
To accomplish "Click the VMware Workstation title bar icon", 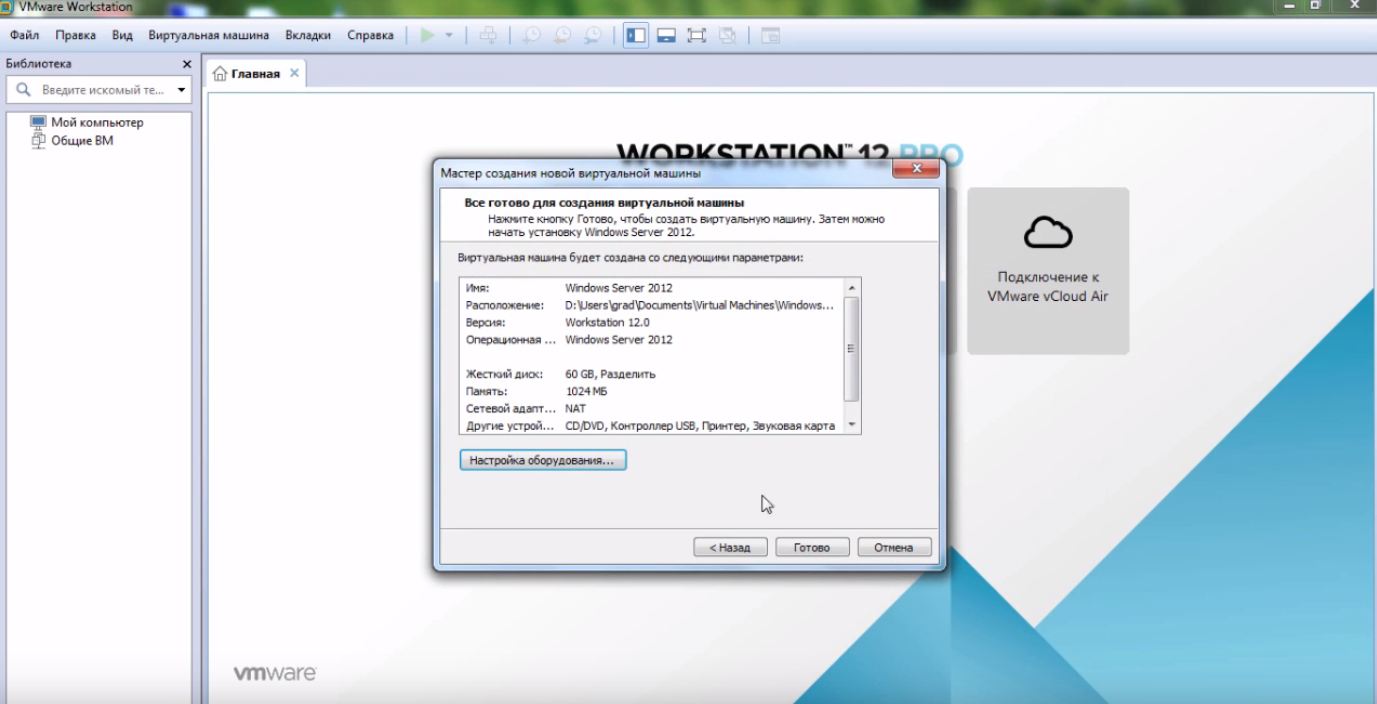I will point(7,6).
